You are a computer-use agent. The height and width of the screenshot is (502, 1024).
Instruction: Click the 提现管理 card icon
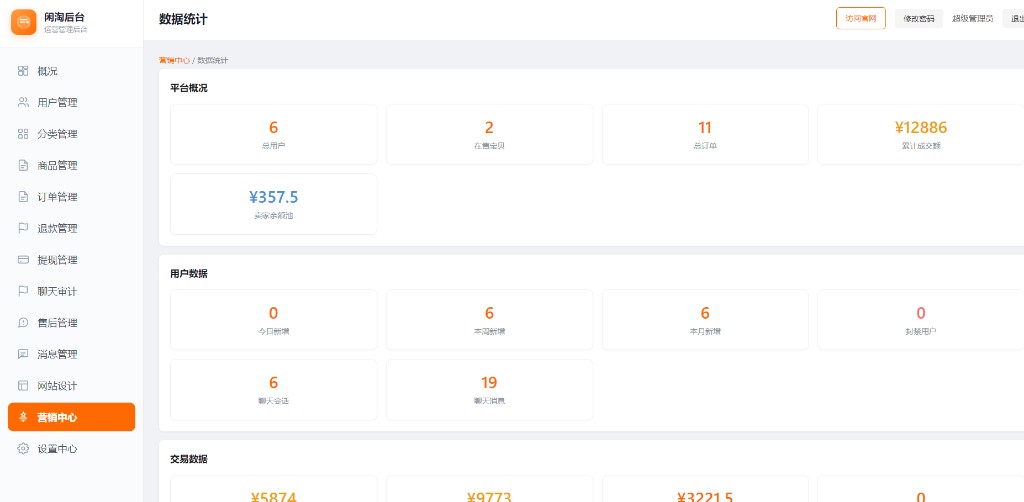click(23, 260)
